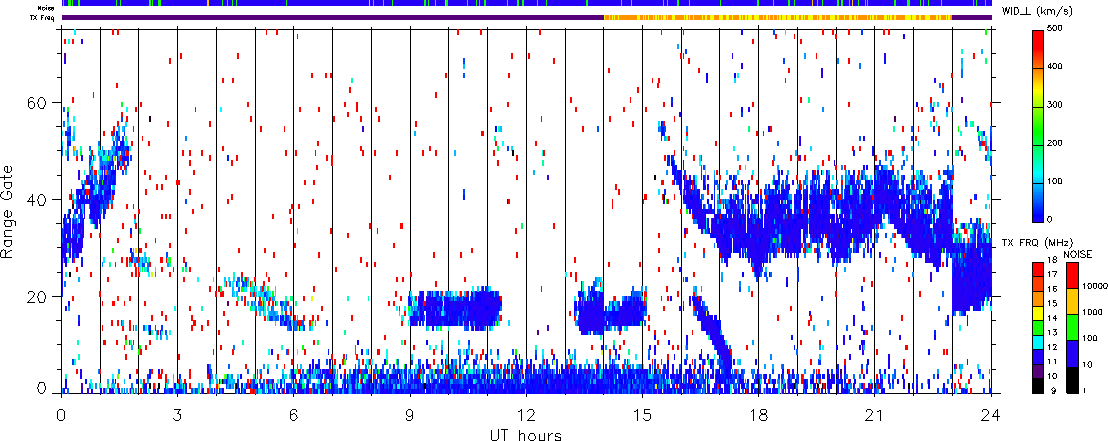
Task: Click the scatter band between 9 and 11 UT
Action: 454,308
